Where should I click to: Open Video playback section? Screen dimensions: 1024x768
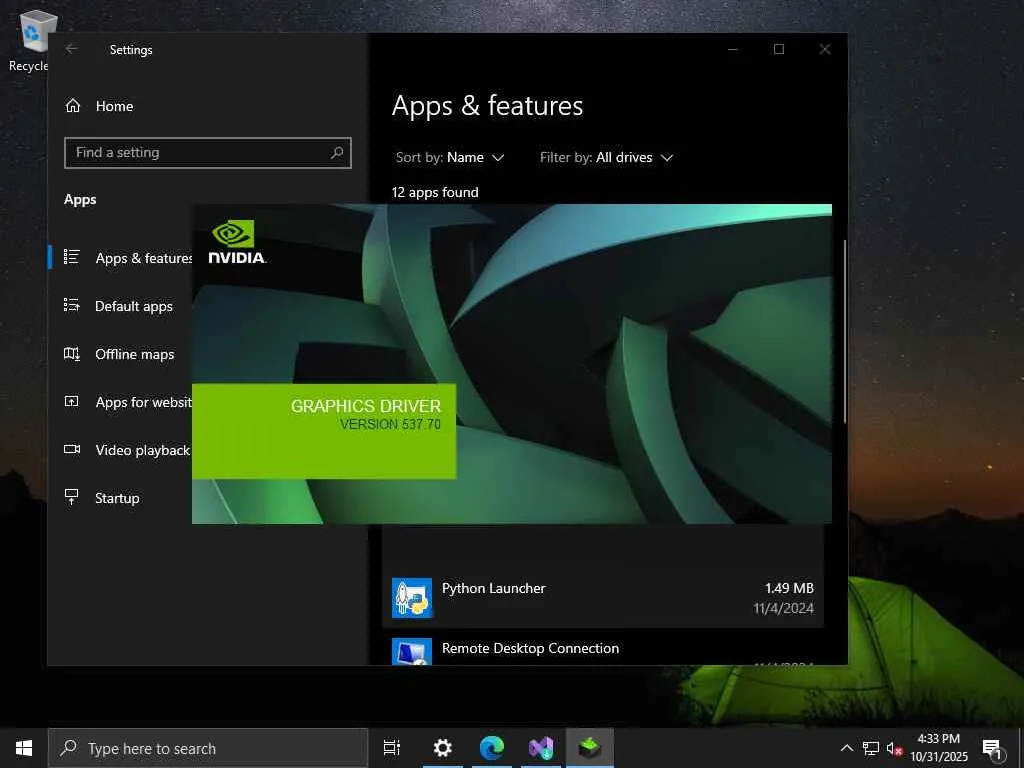click(x=127, y=450)
